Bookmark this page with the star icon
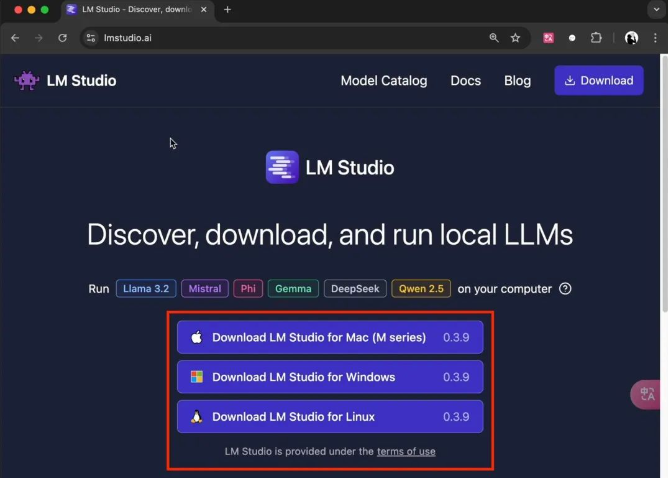 pyautogui.click(x=515, y=38)
